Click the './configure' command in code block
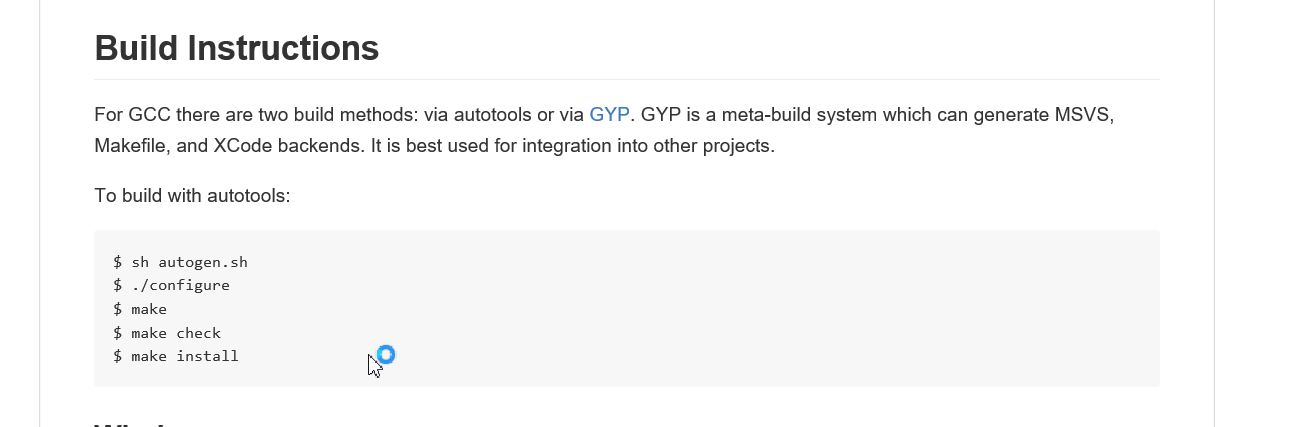 tap(180, 286)
